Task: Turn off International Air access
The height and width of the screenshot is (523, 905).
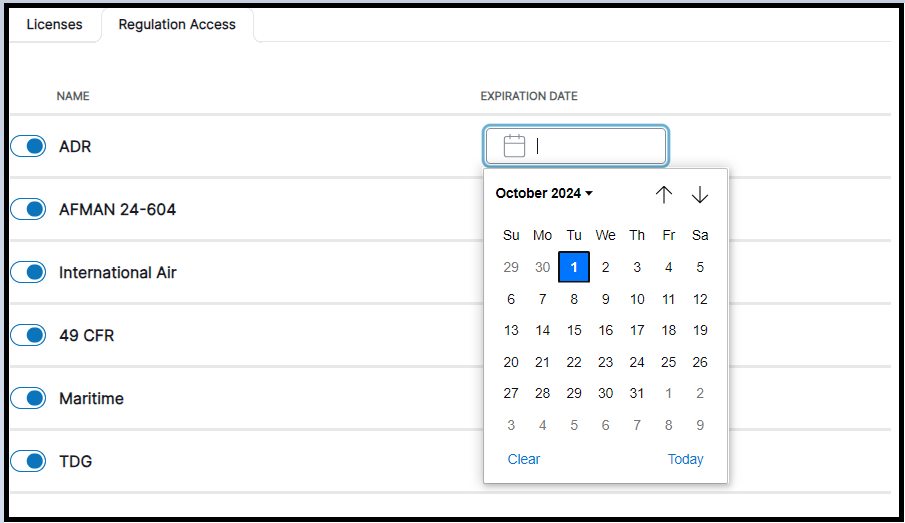Action: (29, 272)
